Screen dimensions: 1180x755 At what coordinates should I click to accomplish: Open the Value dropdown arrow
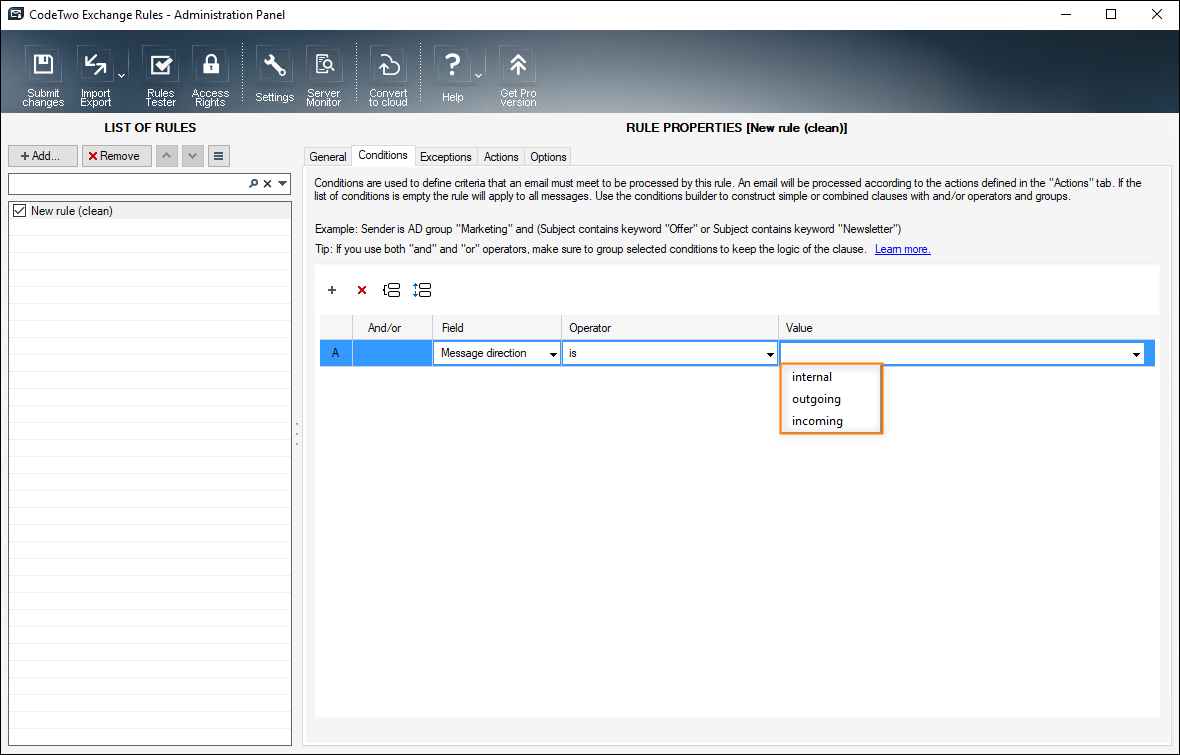1136,354
